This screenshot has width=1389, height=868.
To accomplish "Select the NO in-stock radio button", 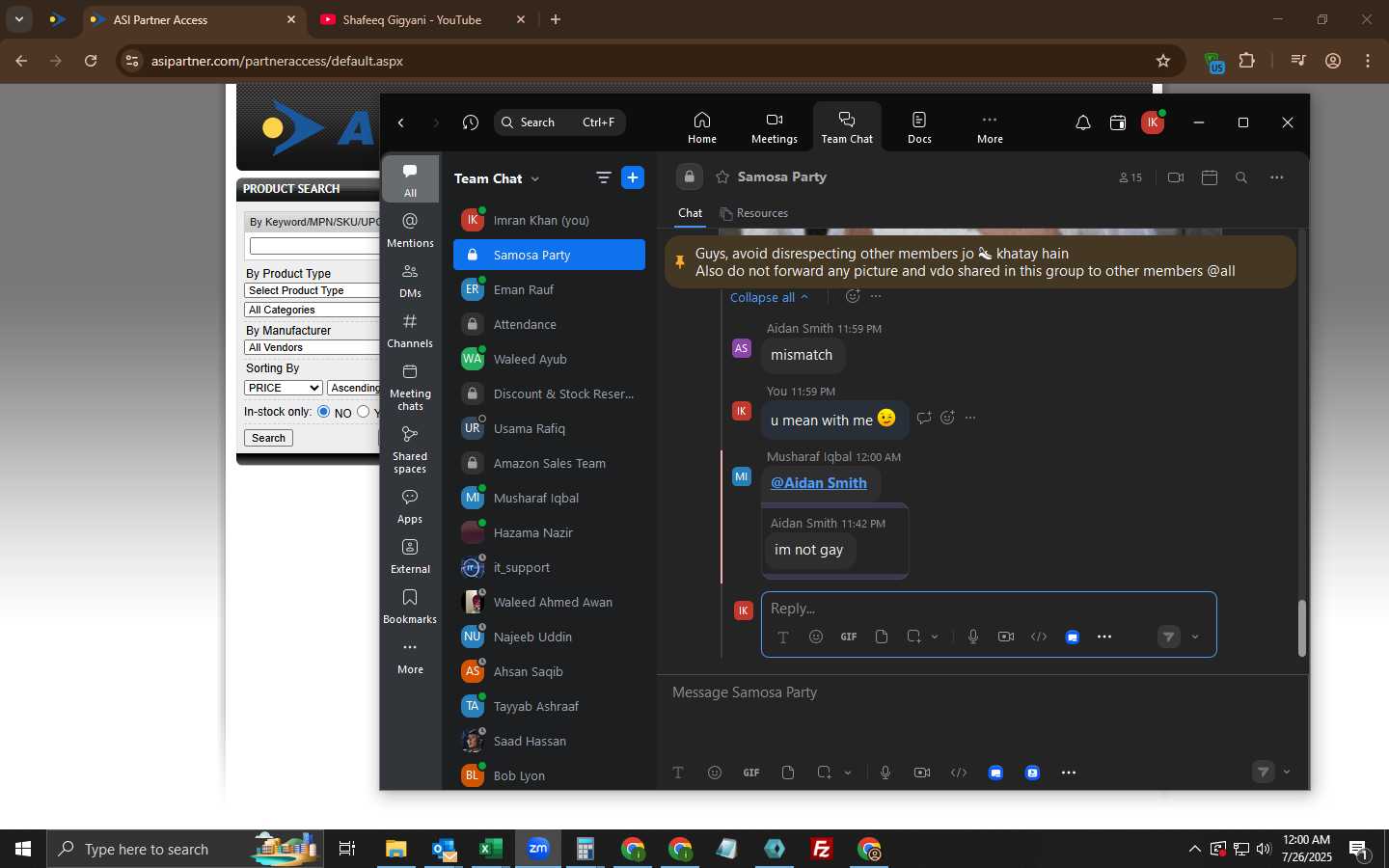I will (x=323, y=412).
